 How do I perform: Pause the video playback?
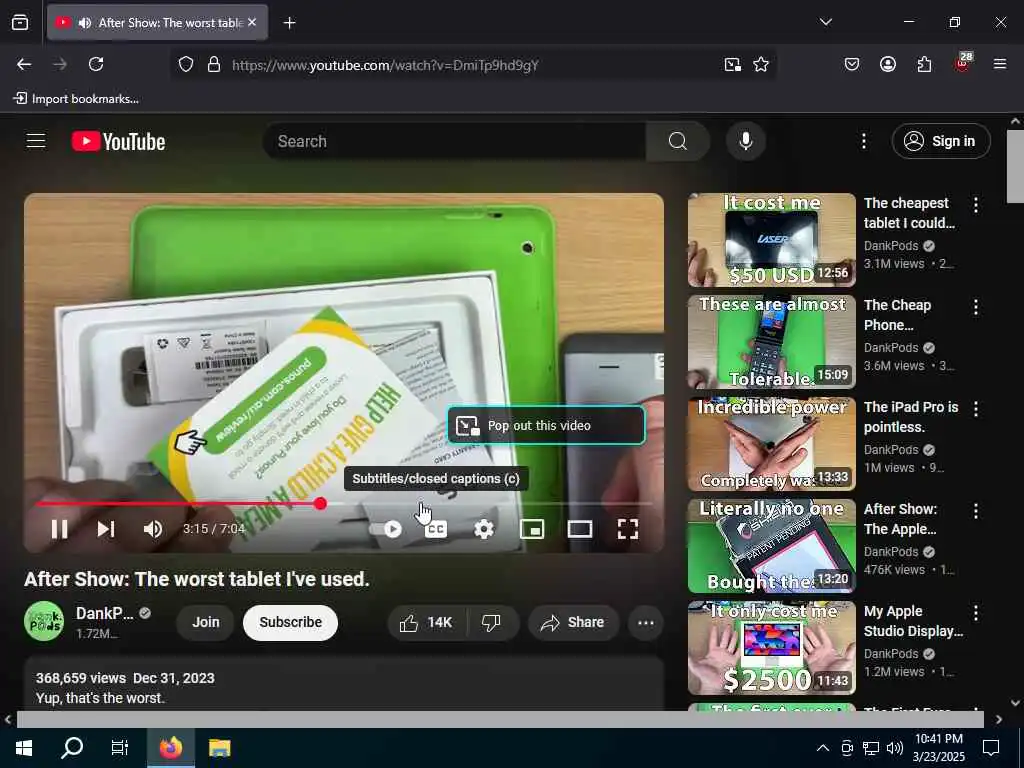[59, 529]
